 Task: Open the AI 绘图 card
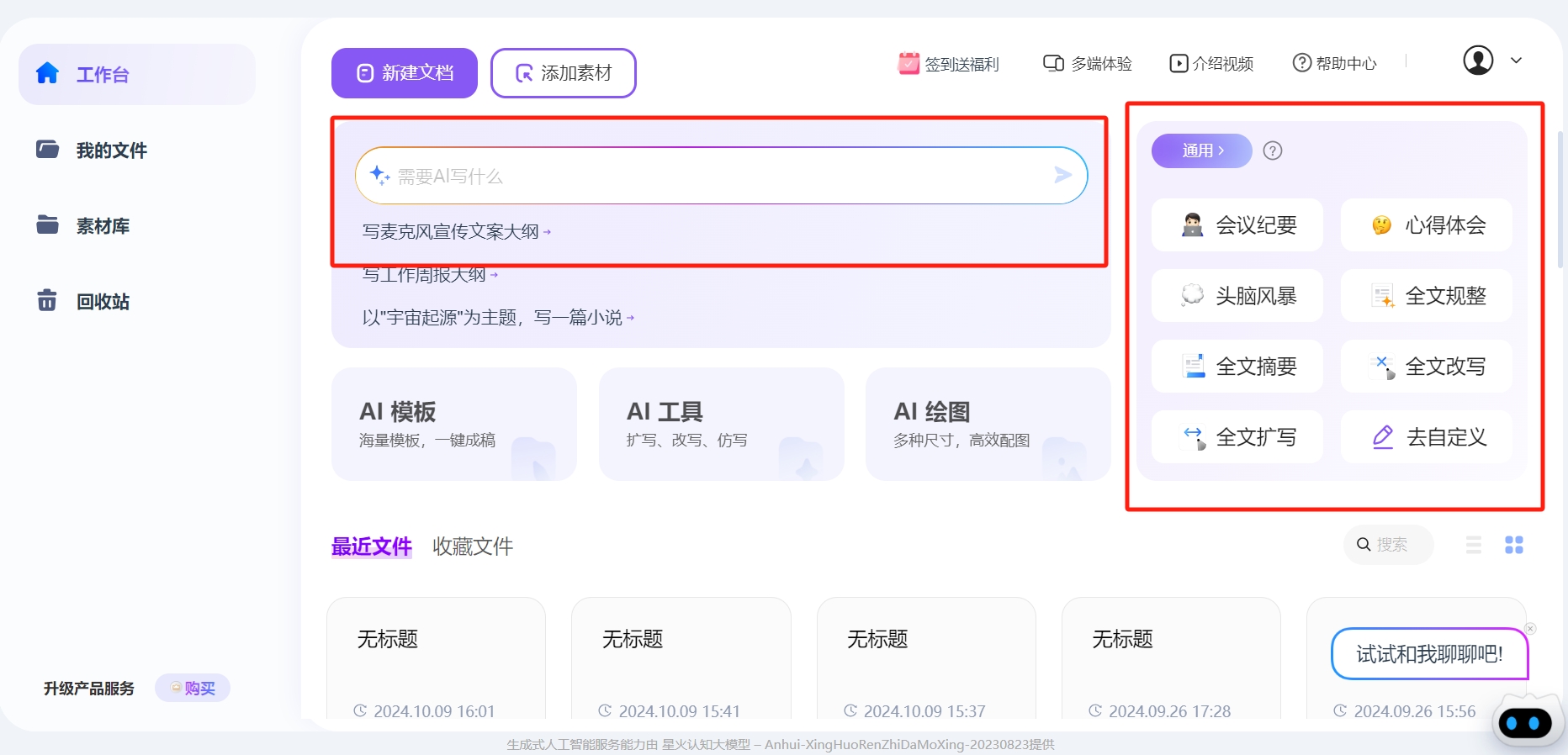coord(988,424)
